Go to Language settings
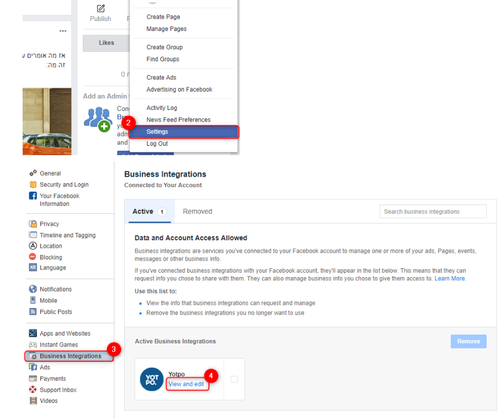500x419 pixels. 53,267
